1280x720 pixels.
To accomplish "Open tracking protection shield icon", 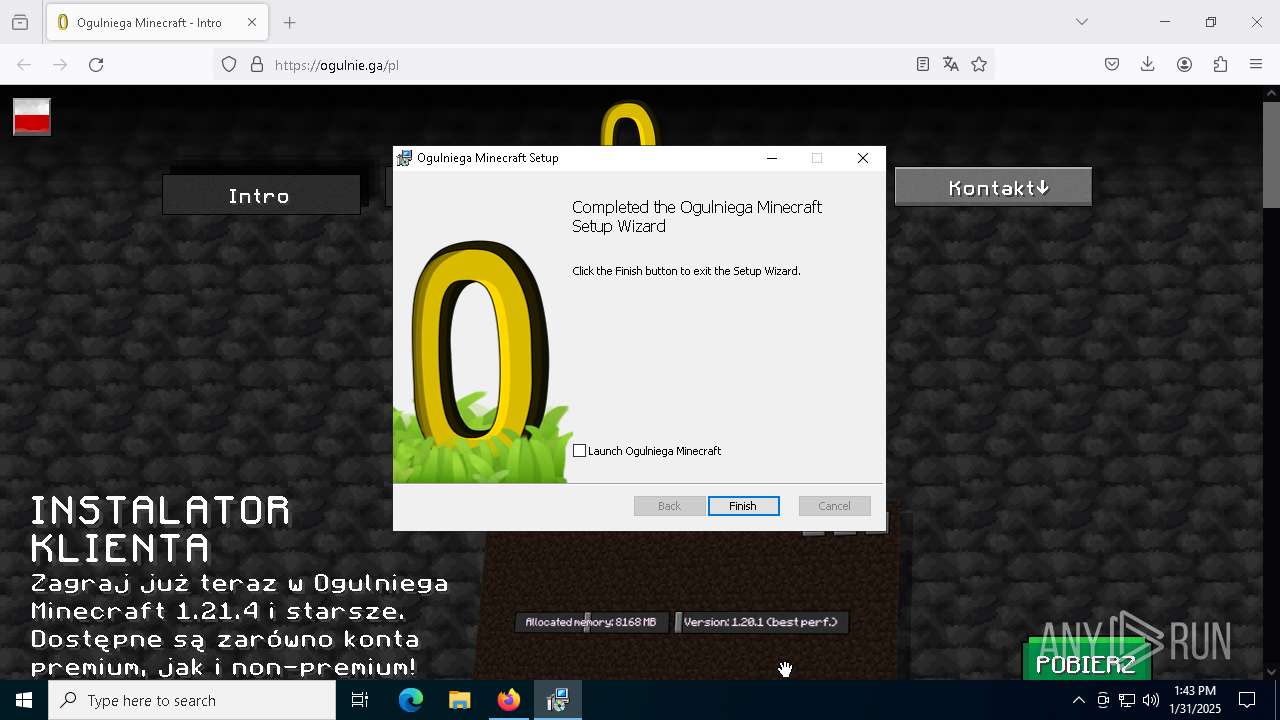I will click(x=229, y=64).
